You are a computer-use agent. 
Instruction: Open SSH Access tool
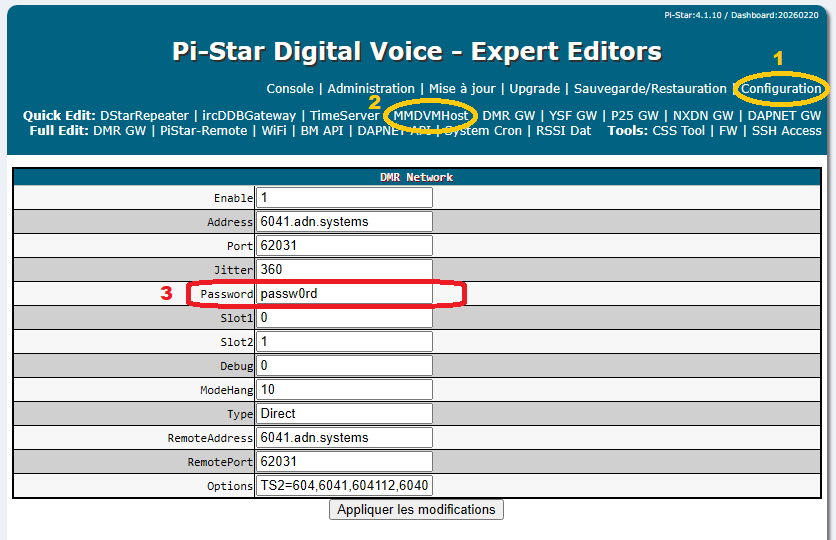(787, 131)
